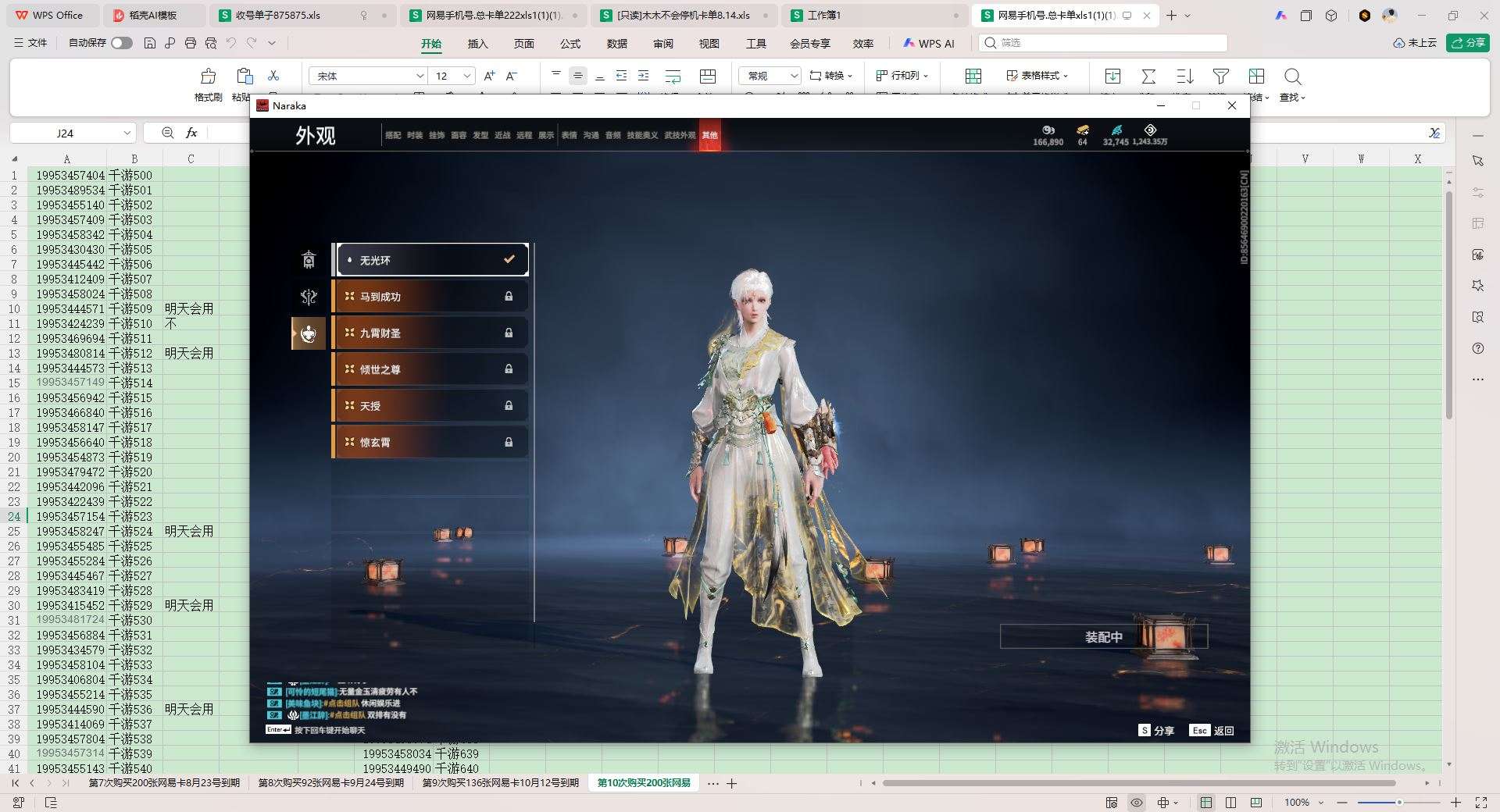Screen dimensions: 1500x812
Task: Toggle the 自动保存 auto-save switch
Action: pos(122,43)
